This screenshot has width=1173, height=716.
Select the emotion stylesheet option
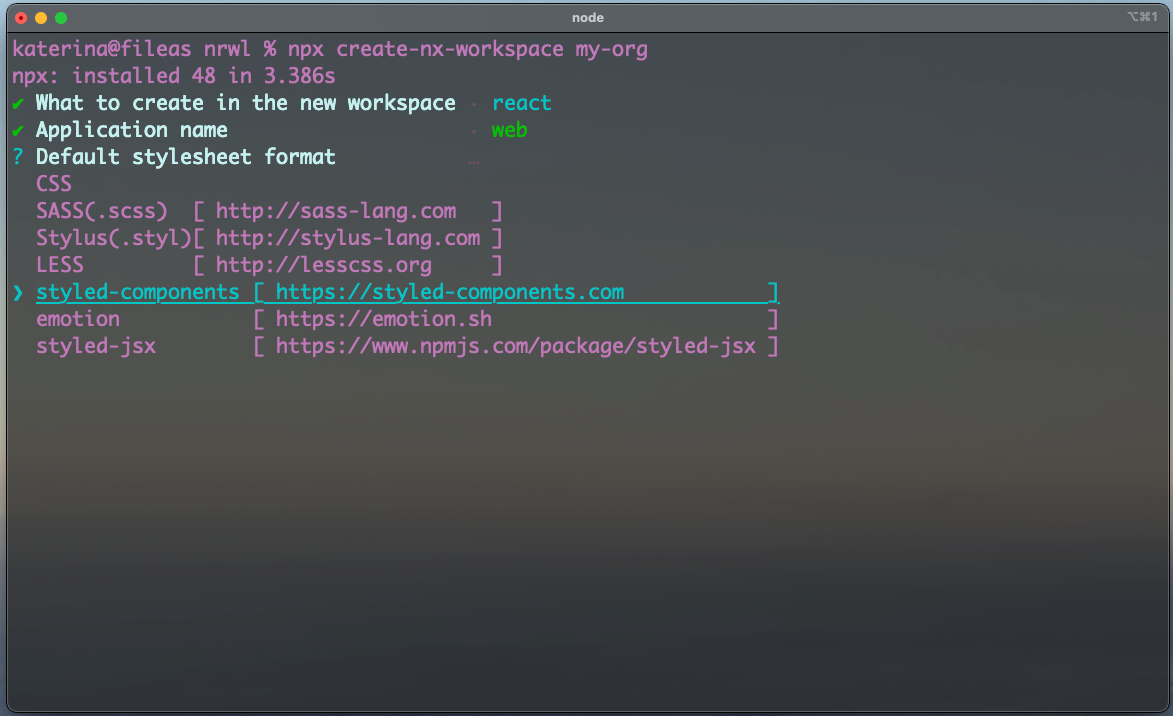click(x=408, y=319)
